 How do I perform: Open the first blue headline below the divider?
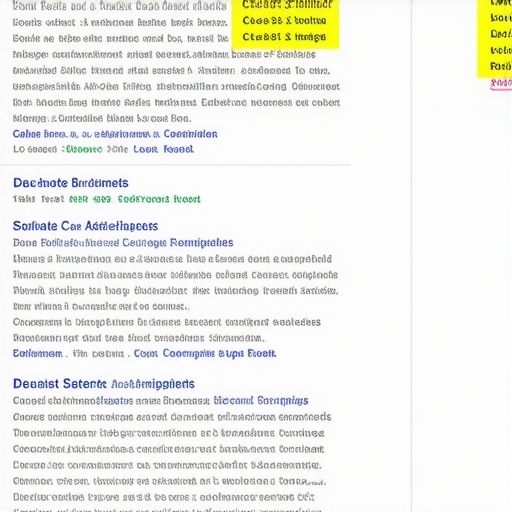(x=71, y=183)
